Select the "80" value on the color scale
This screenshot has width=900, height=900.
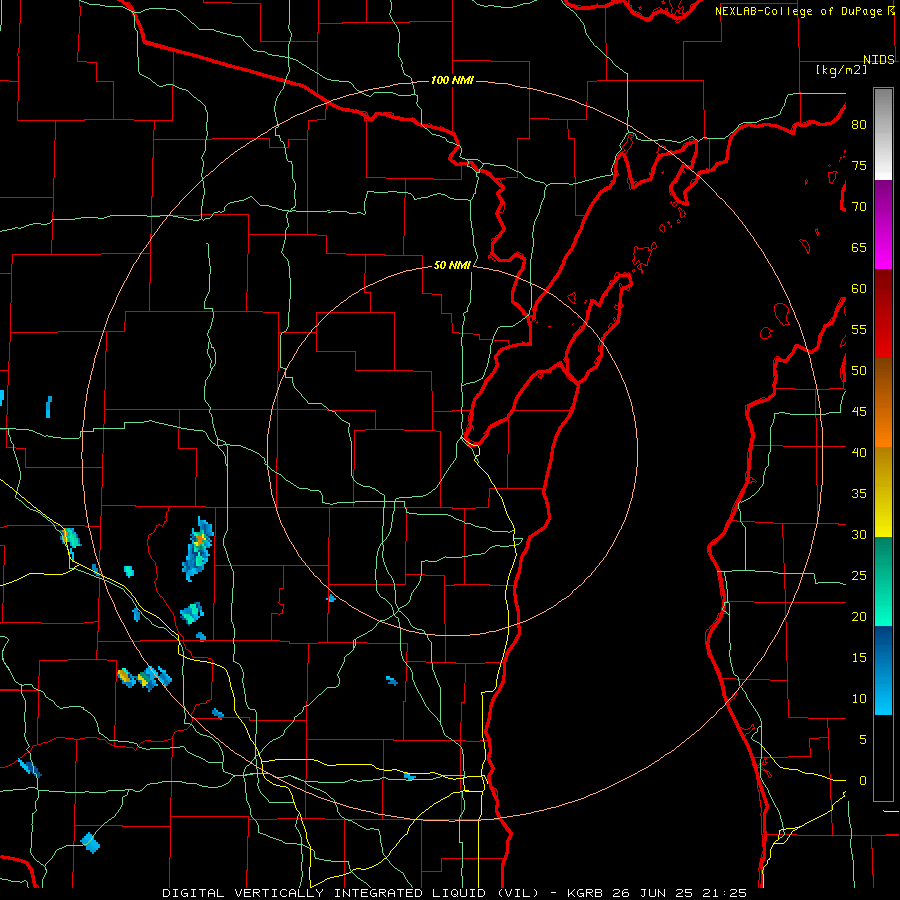coord(859,125)
